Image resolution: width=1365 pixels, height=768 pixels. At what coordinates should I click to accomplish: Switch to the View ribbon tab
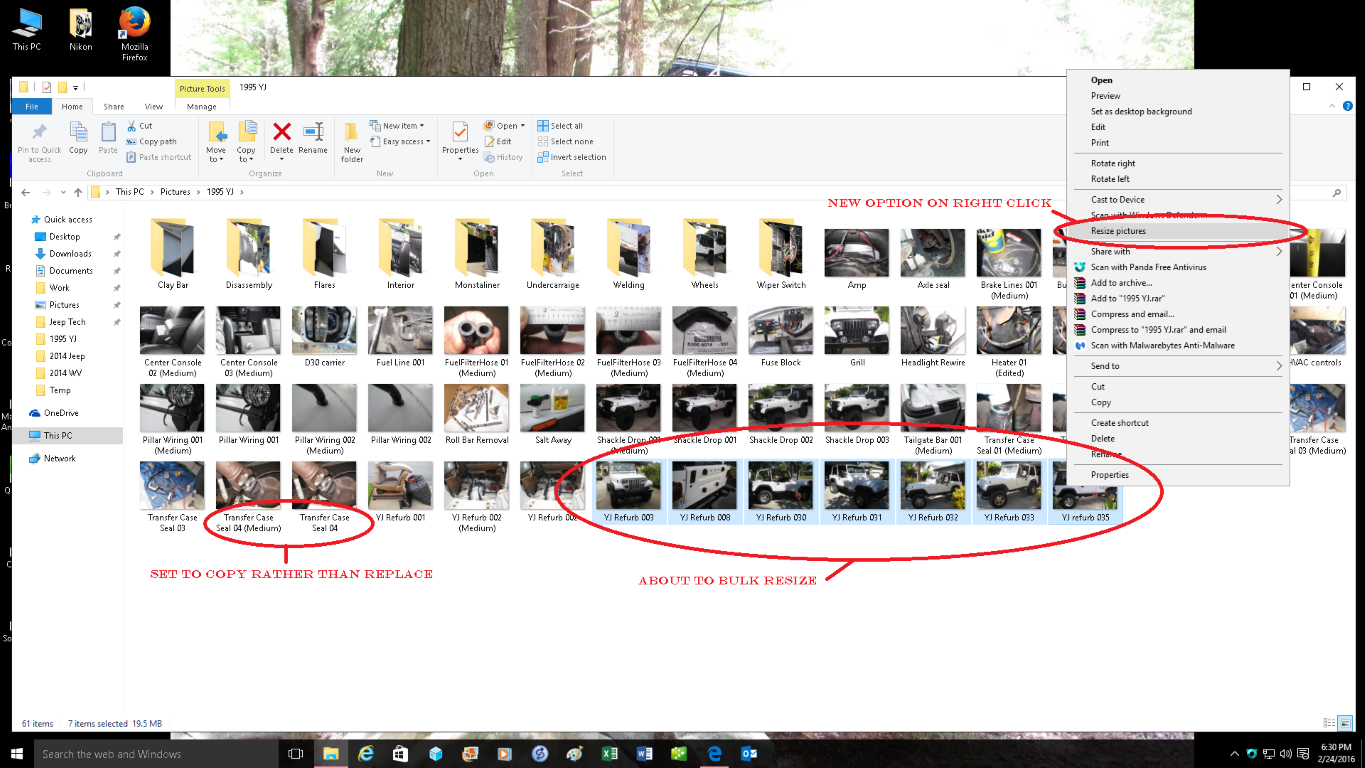153,106
